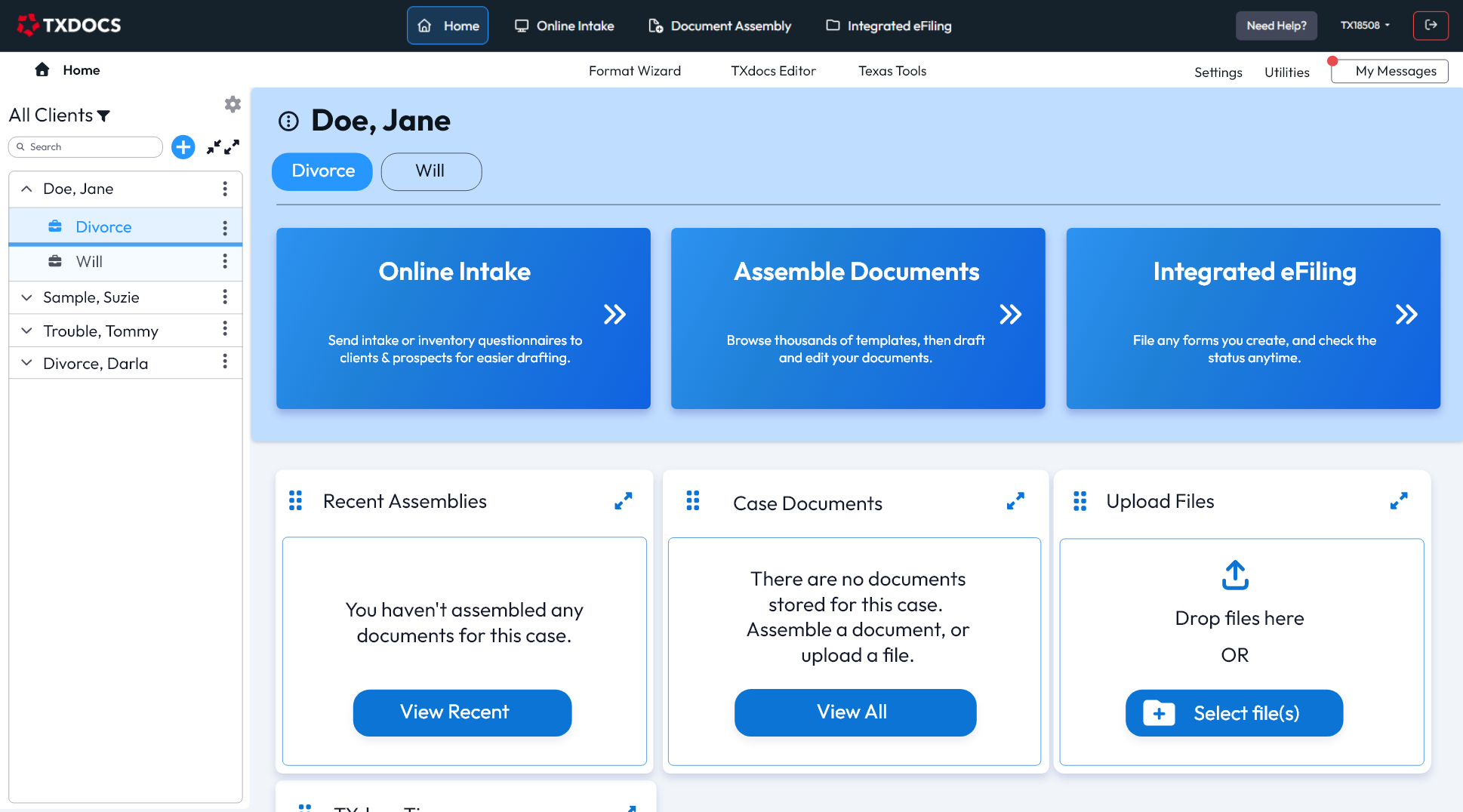Open Online Intake in top navigation
Screen dimensions: 1463x812
[x=564, y=26]
